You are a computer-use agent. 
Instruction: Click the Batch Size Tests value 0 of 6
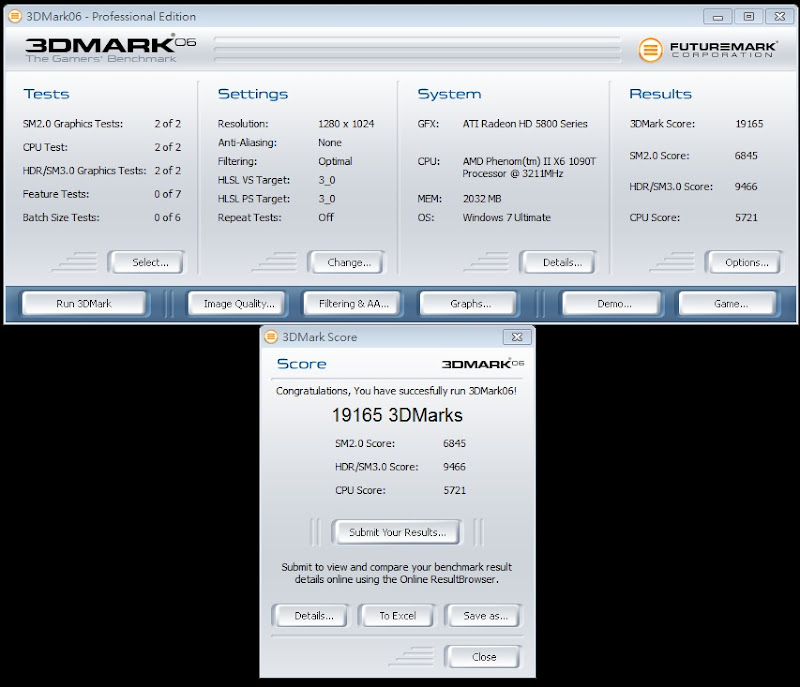pyautogui.click(x=167, y=217)
